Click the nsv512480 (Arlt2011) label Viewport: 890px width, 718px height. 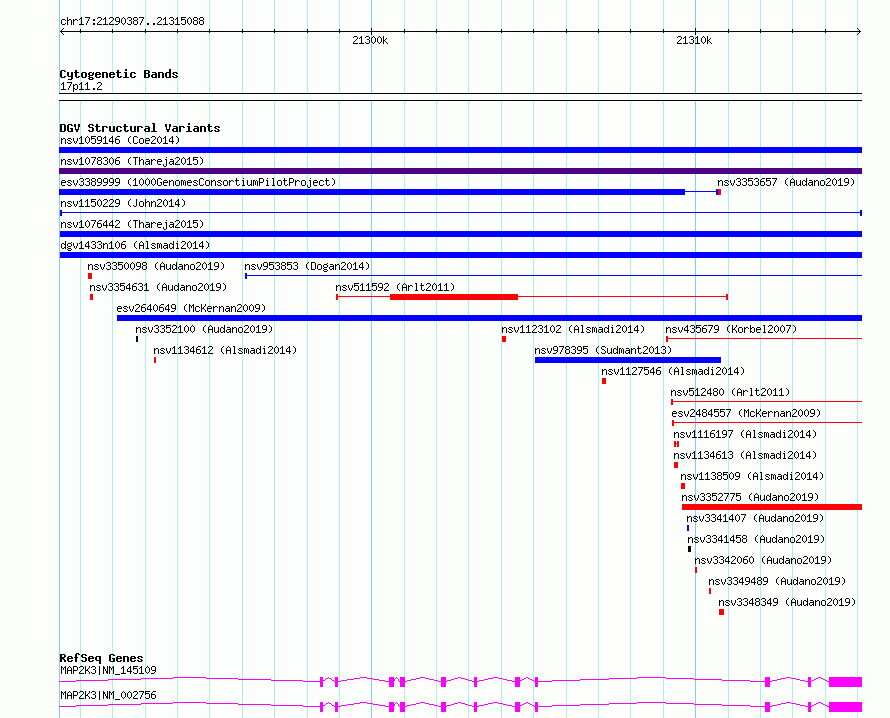pyautogui.click(x=730, y=392)
